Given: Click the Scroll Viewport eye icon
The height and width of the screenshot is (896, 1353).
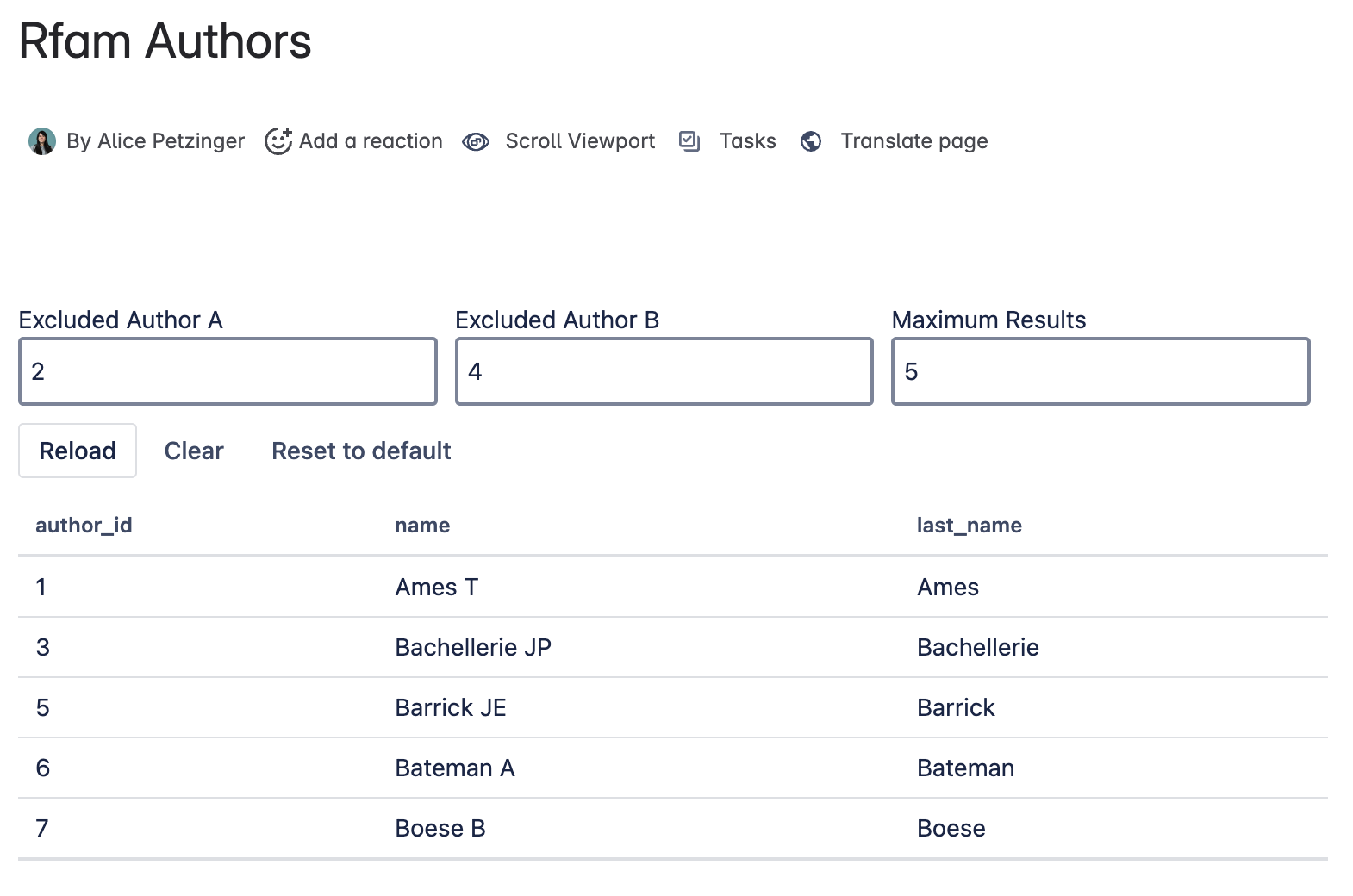Looking at the screenshot, I should [475, 141].
